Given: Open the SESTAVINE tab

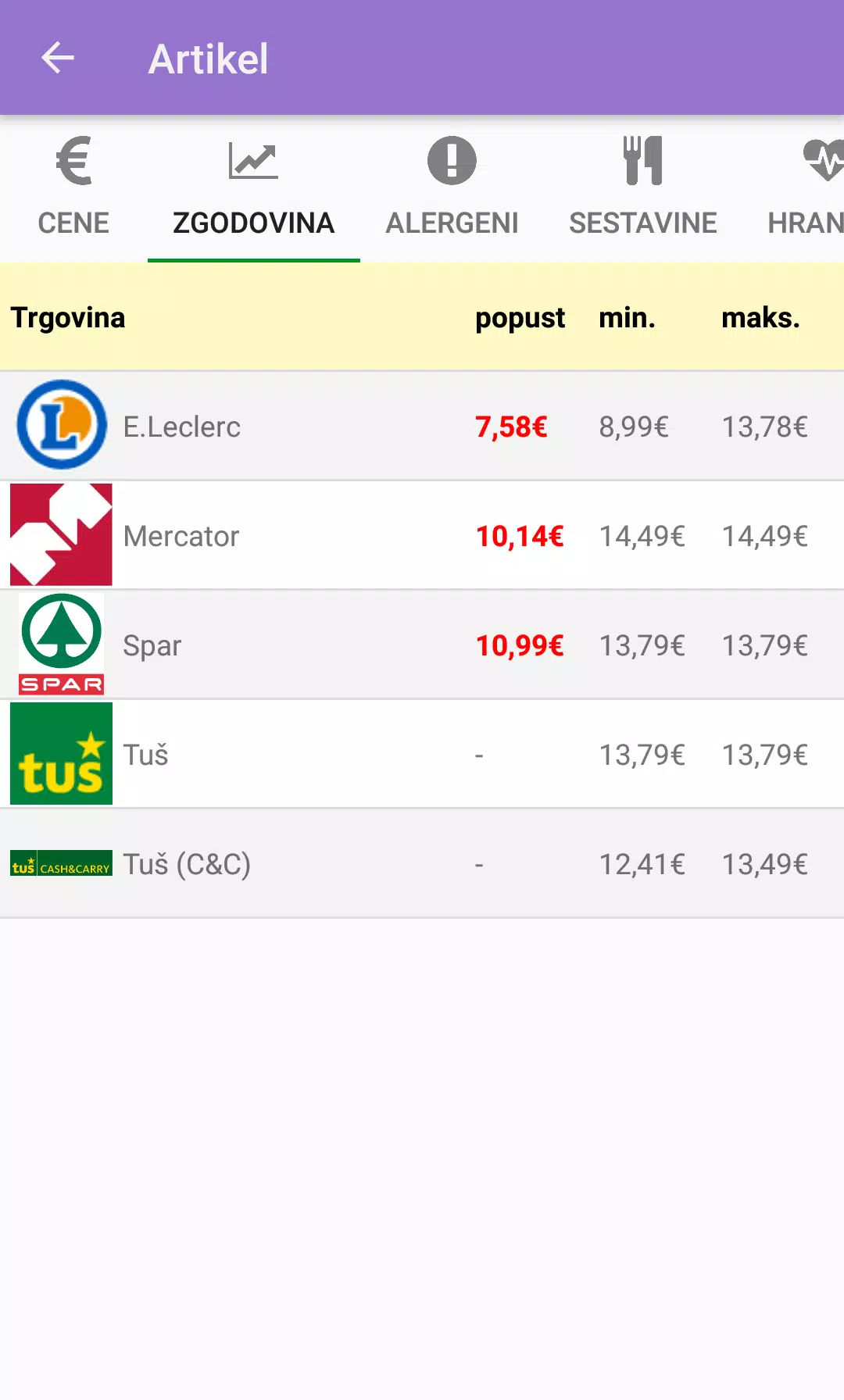Looking at the screenshot, I should (x=643, y=223).
